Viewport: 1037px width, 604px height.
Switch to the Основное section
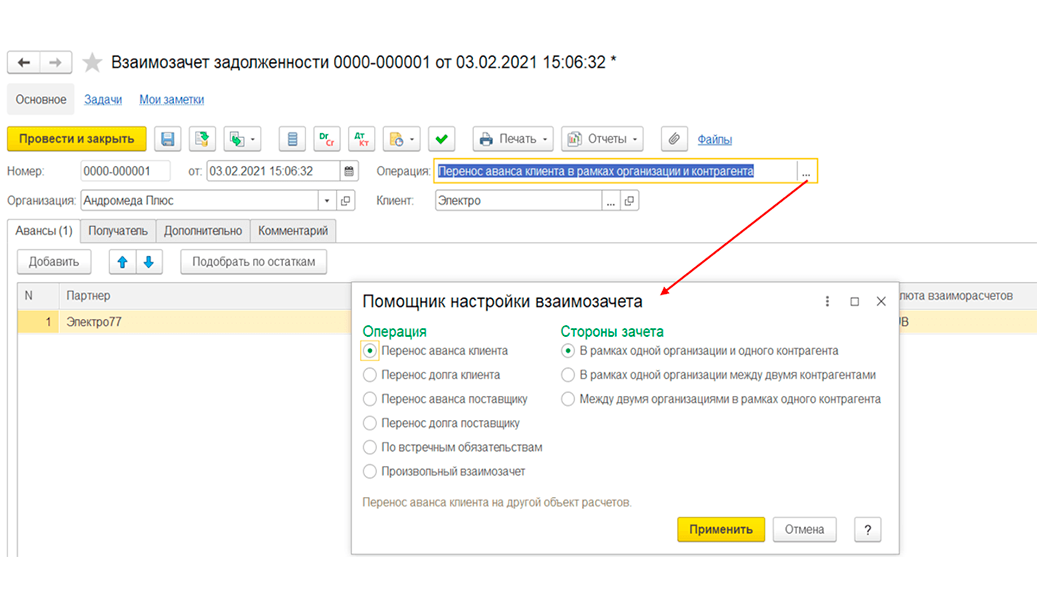tap(41, 100)
